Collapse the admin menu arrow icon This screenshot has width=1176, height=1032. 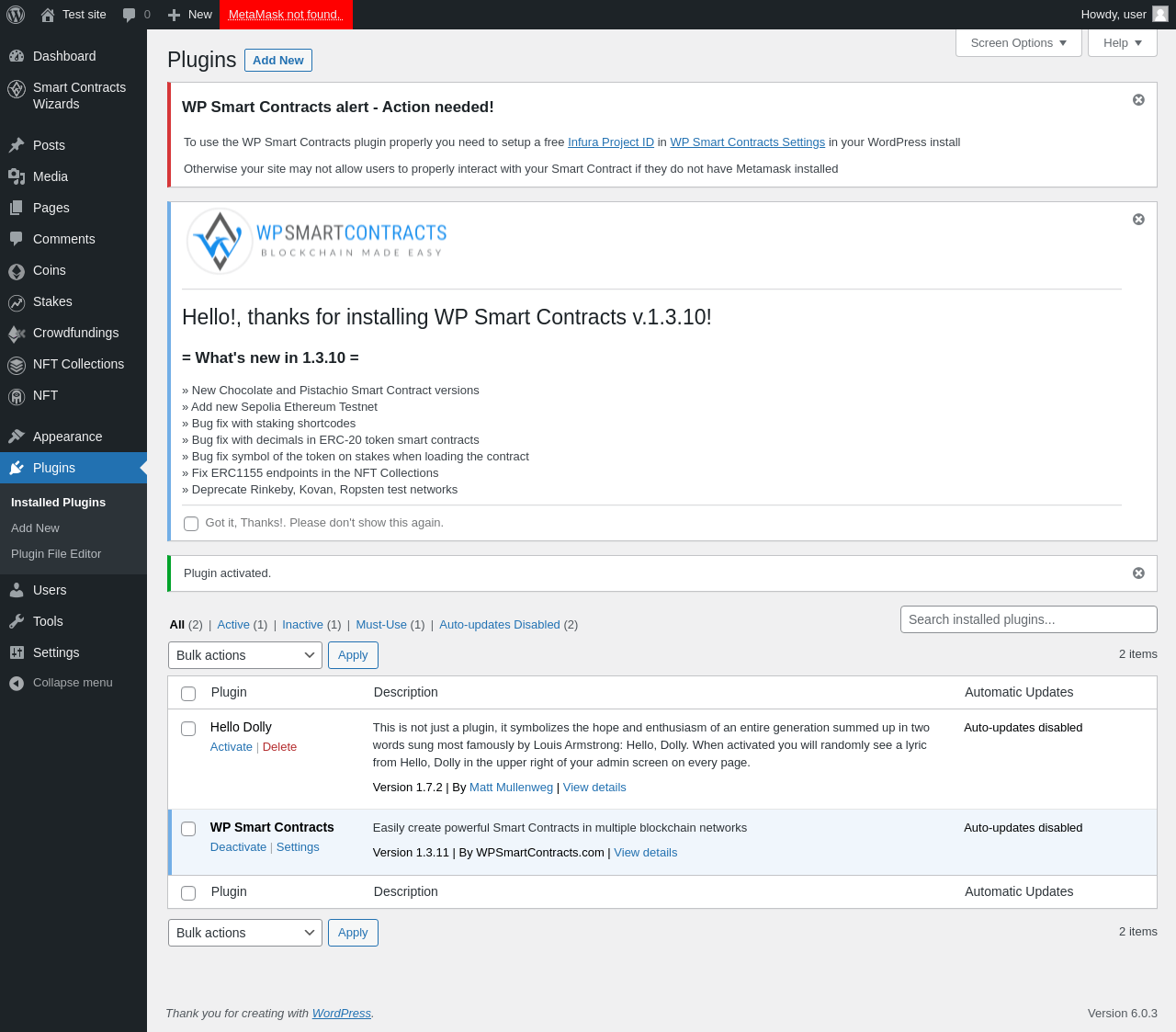click(17, 683)
